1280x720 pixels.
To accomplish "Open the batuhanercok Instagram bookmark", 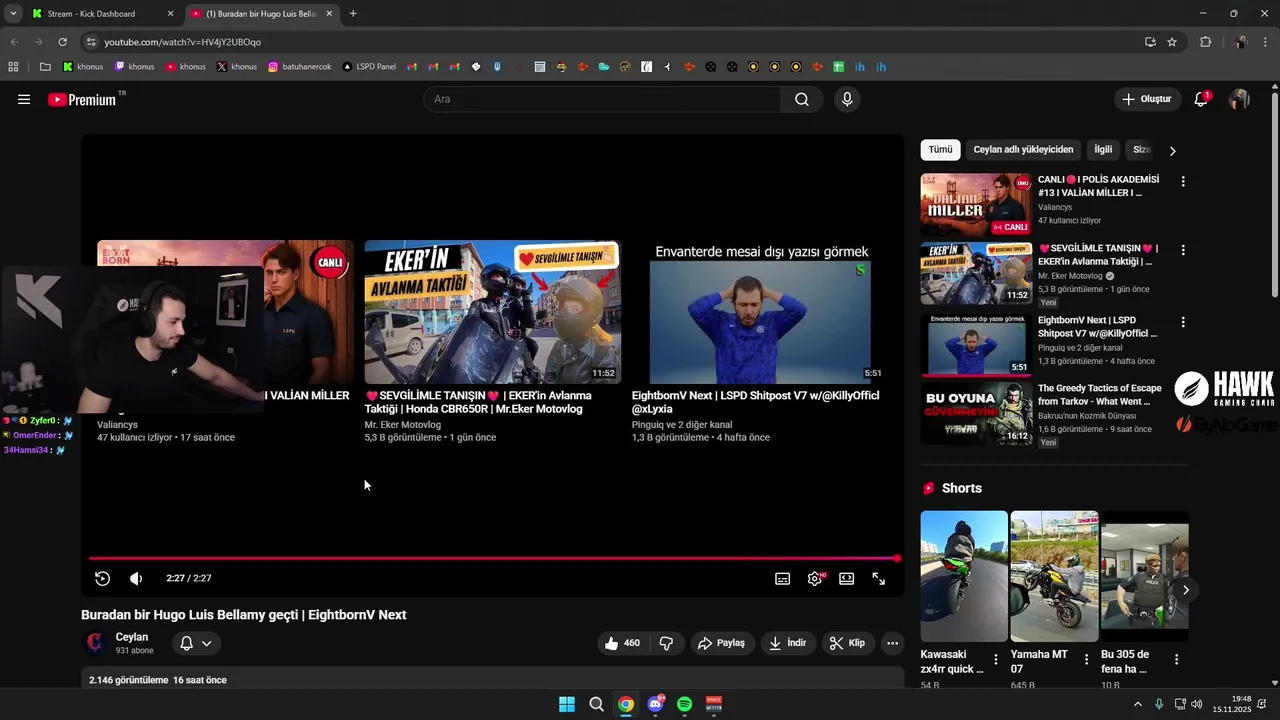I will coord(300,67).
